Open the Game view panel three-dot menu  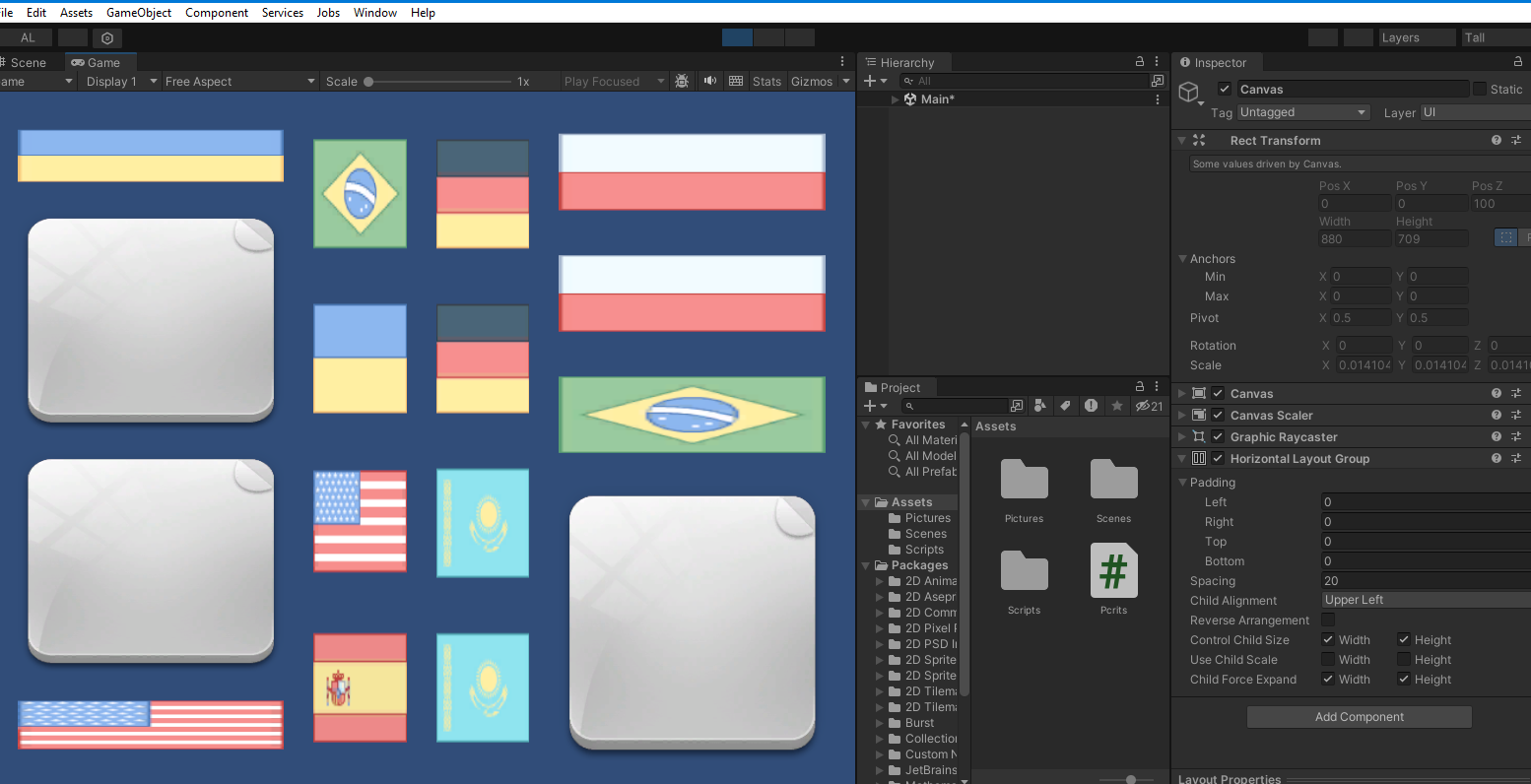point(842,61)
